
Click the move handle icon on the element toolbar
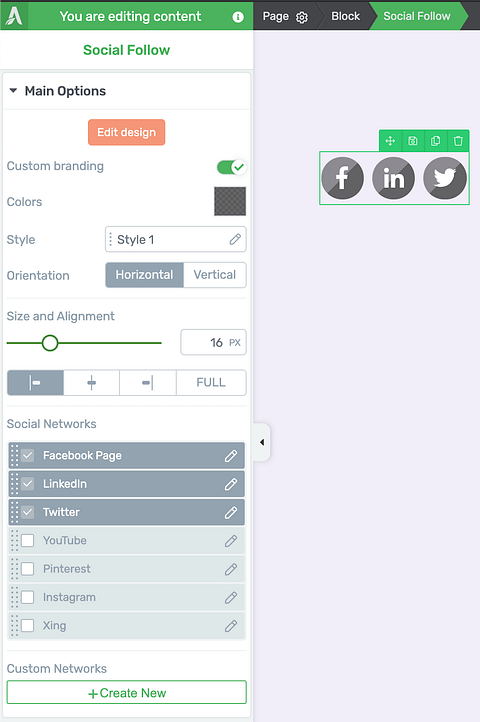pos(390,141)
